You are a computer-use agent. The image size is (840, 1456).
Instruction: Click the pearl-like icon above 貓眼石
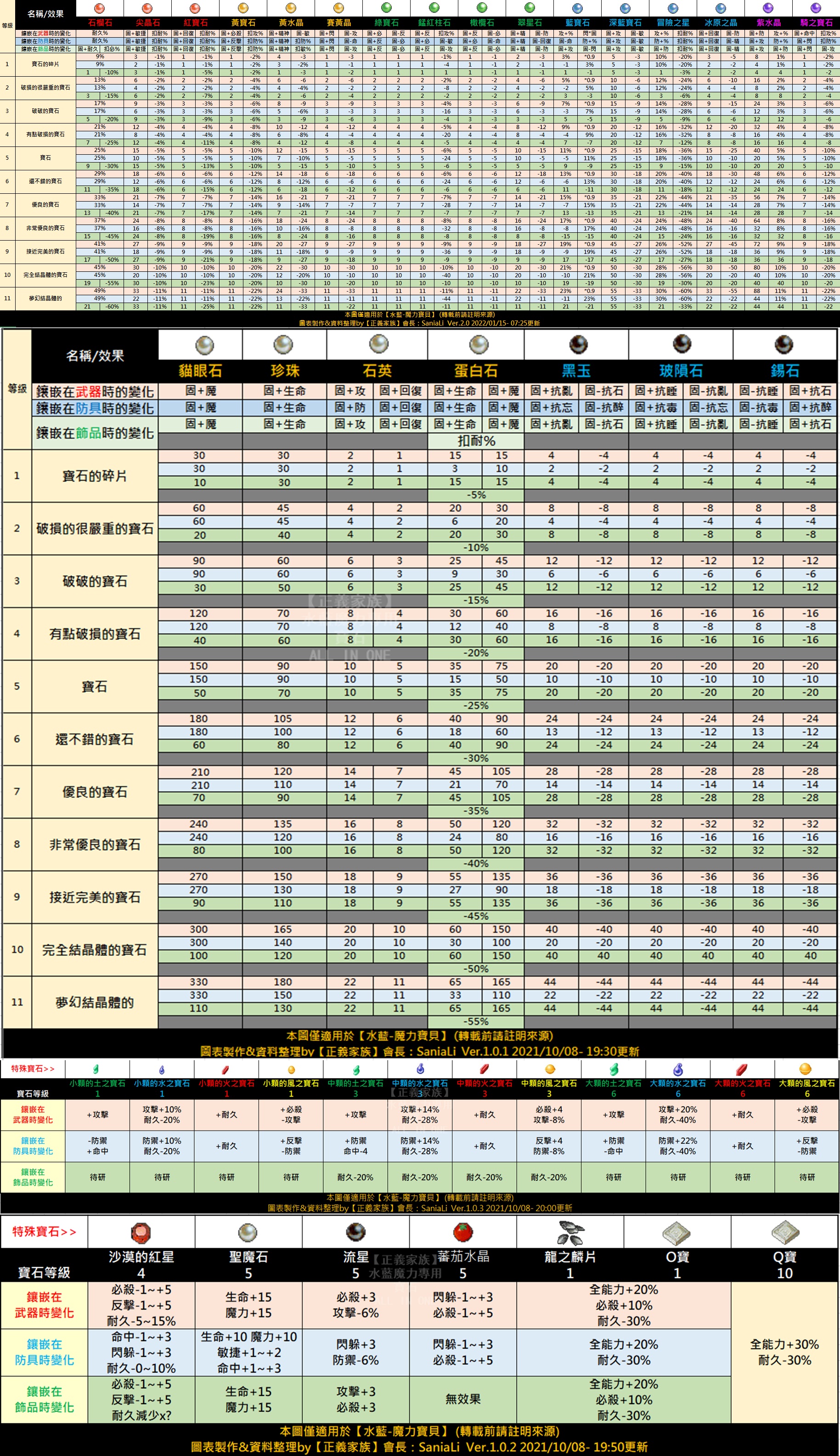point(205,345)
